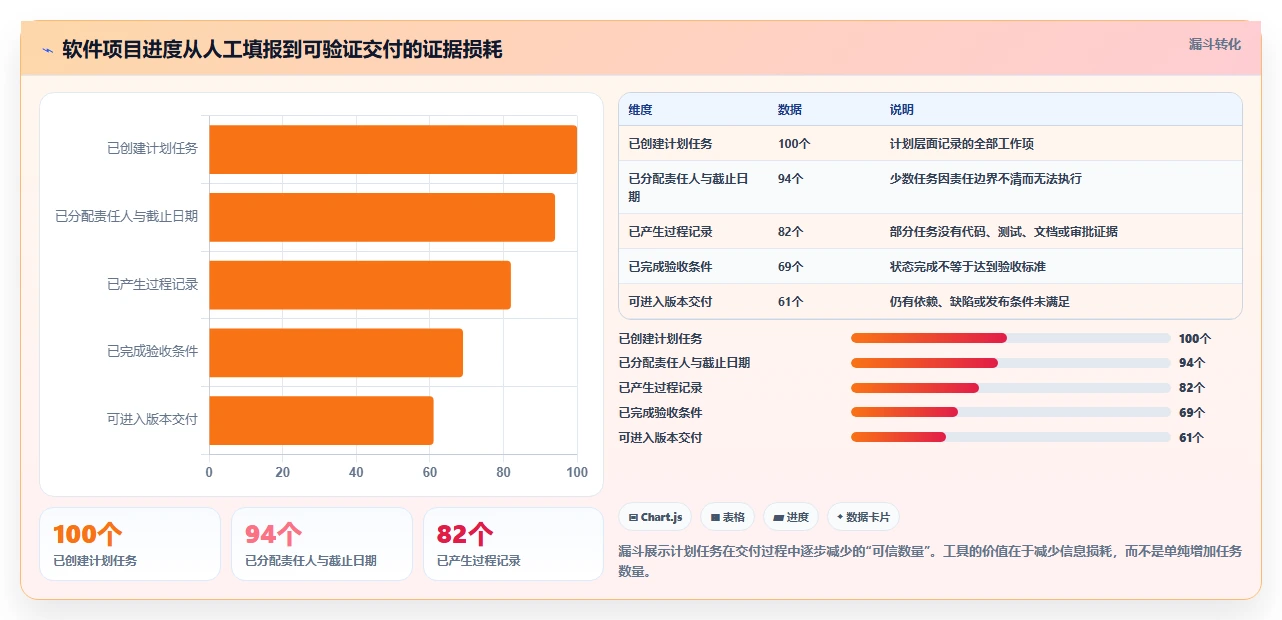Screen dimensions: 1282x620
Task: Click the chart's y-axis label 可进入版本交付
Action: (152, 420)
